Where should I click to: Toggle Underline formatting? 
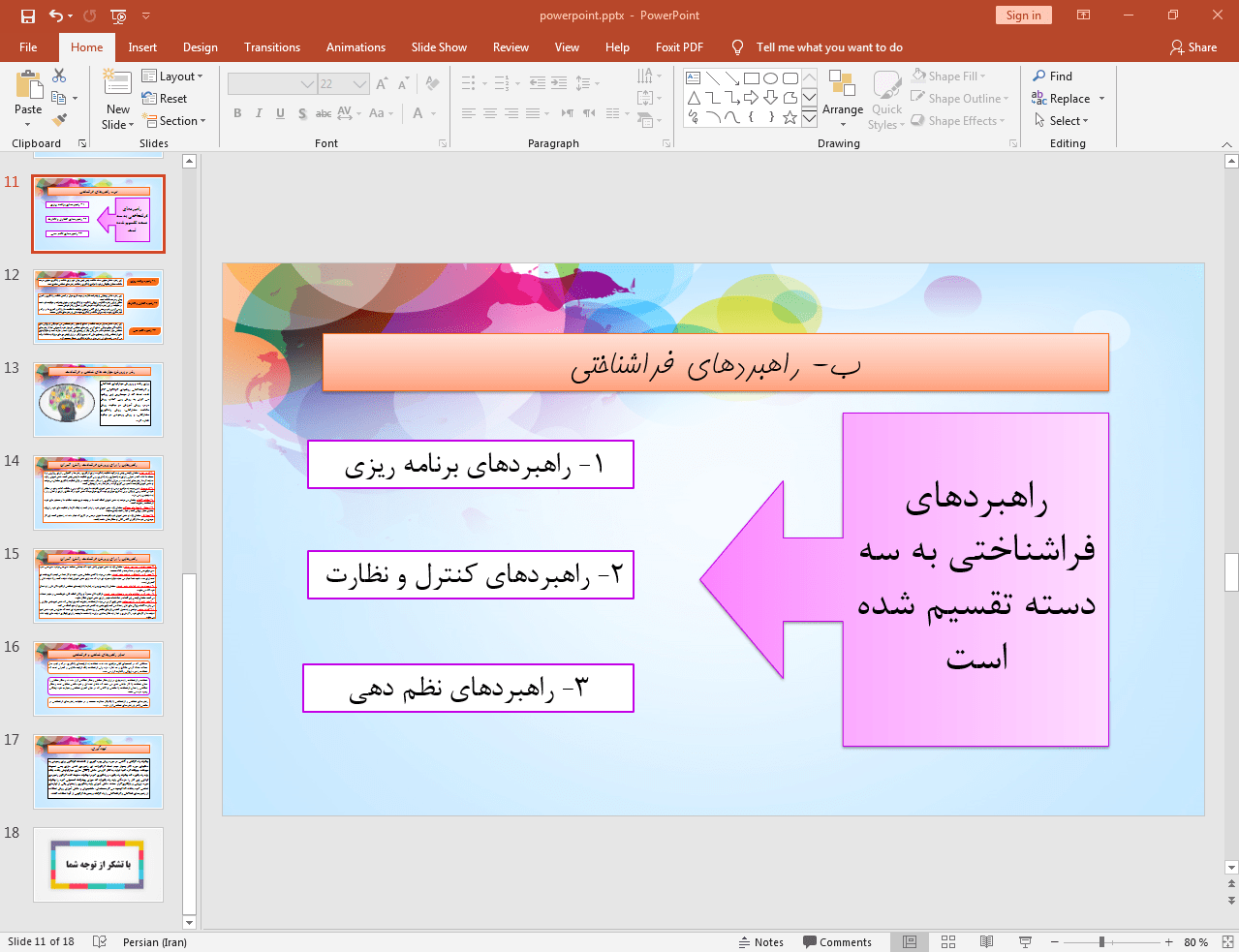click(x=280, y=113)
